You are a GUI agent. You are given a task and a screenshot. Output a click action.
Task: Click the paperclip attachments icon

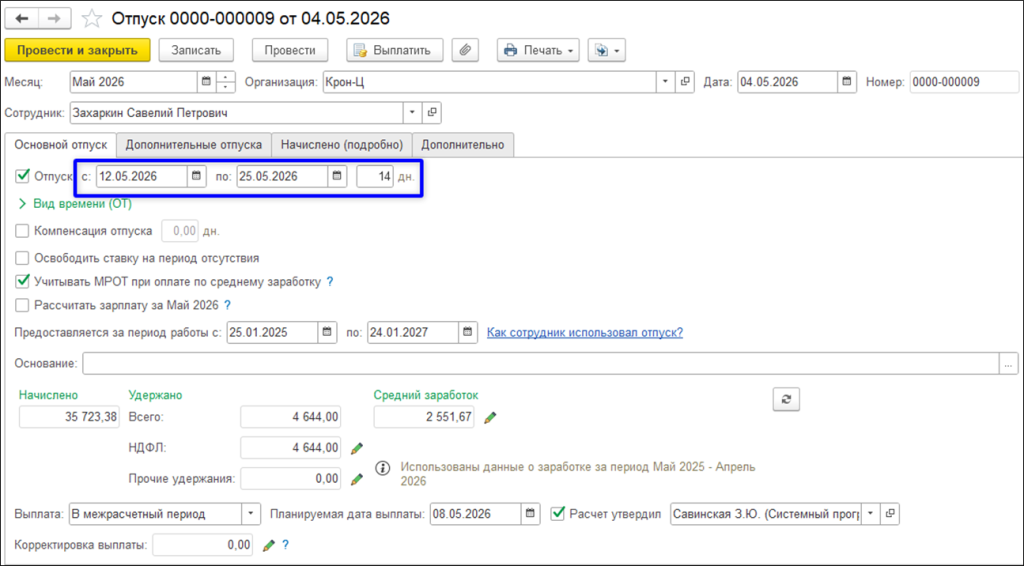coord(465,50)
